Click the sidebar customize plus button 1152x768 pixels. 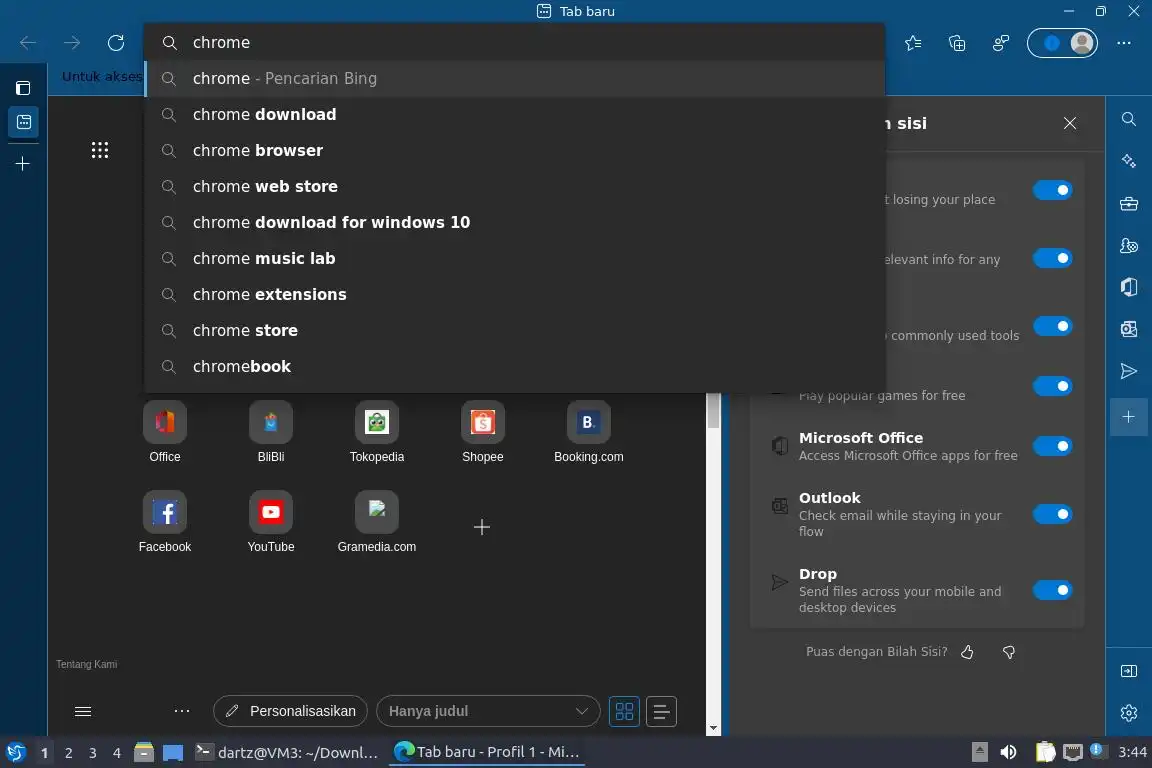(x=1128, y=417)
